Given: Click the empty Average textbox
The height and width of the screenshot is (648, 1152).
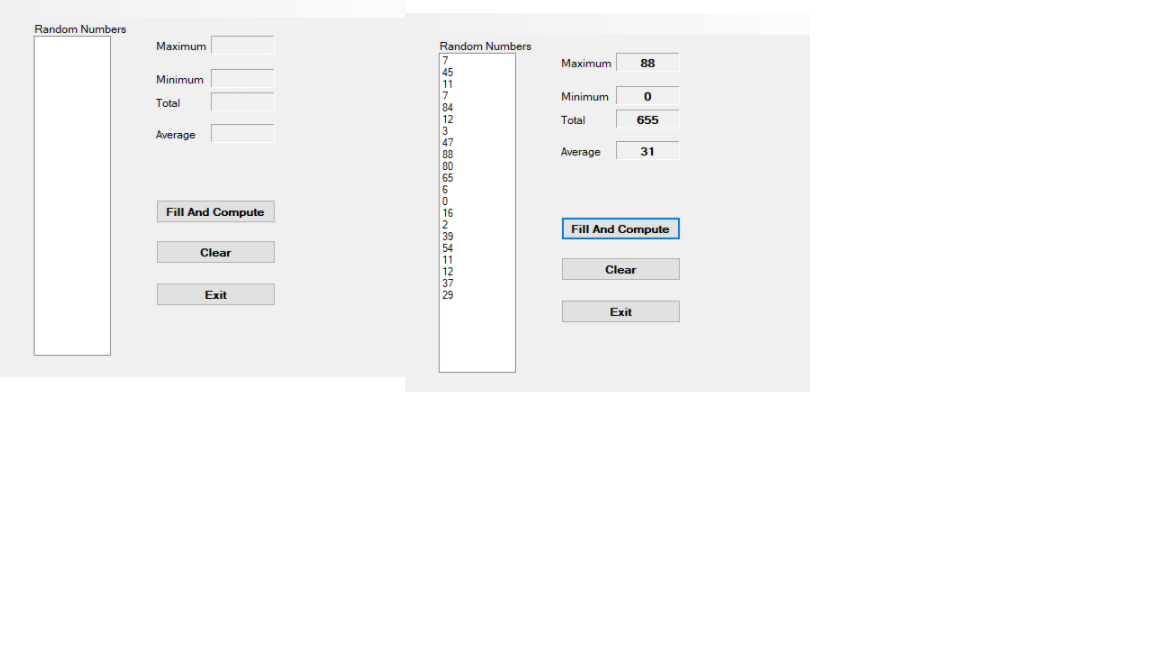Looking at the screenshot, I should [243, 133].
